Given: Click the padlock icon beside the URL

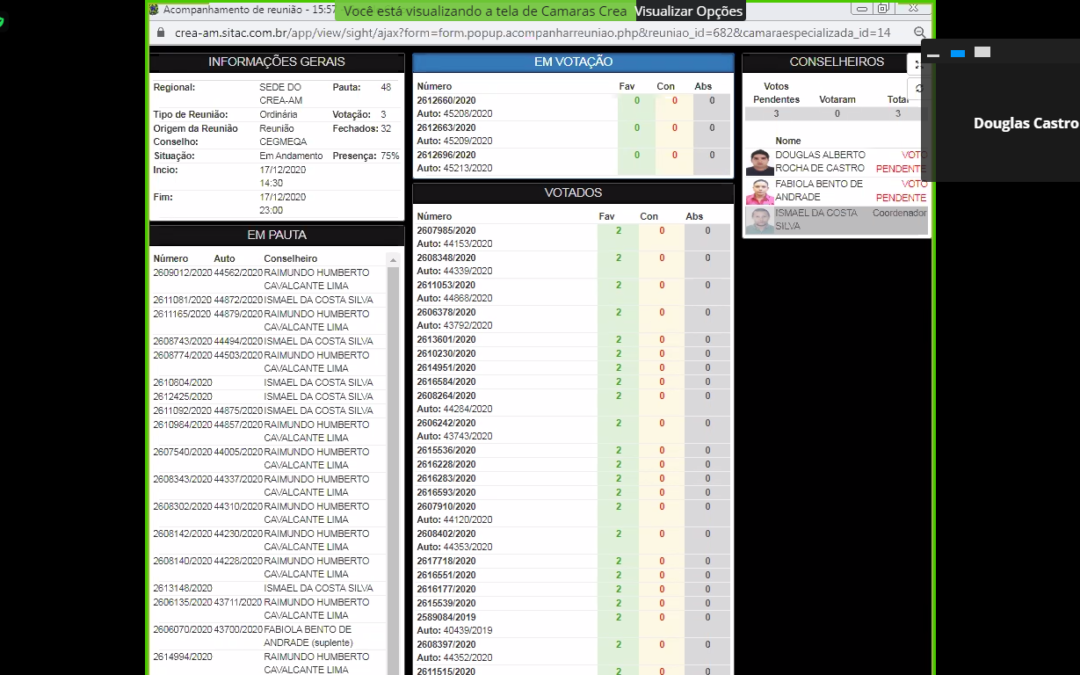Looking at the screenshot, I should 160,32.
